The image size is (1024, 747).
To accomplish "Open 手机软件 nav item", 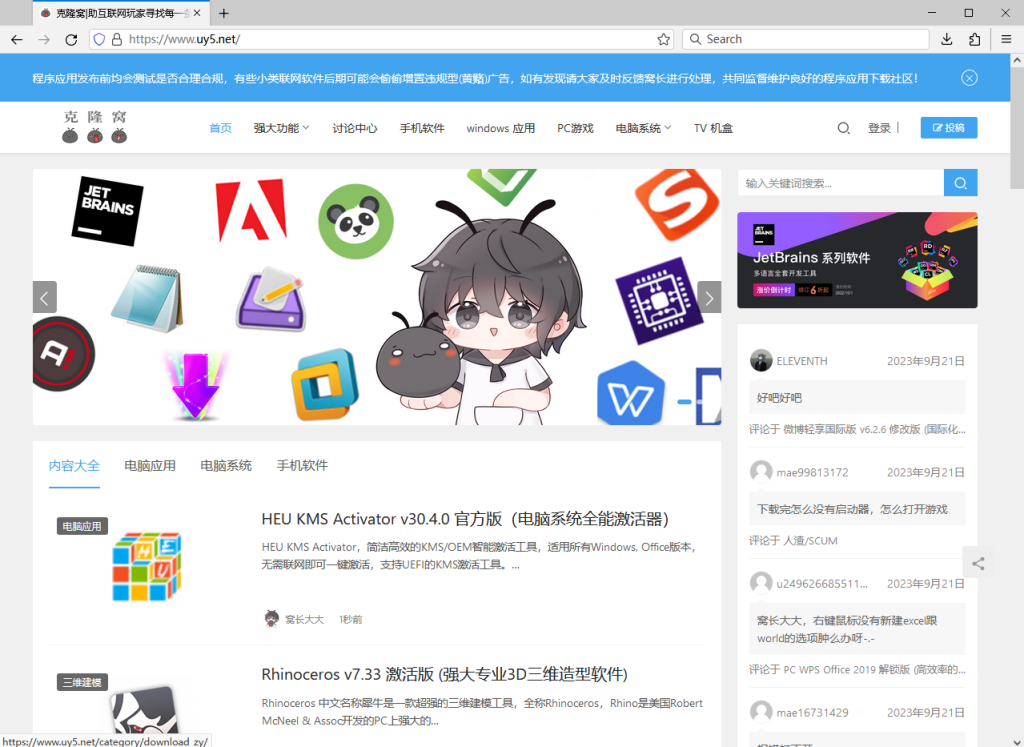I will (x=422, y=128).
